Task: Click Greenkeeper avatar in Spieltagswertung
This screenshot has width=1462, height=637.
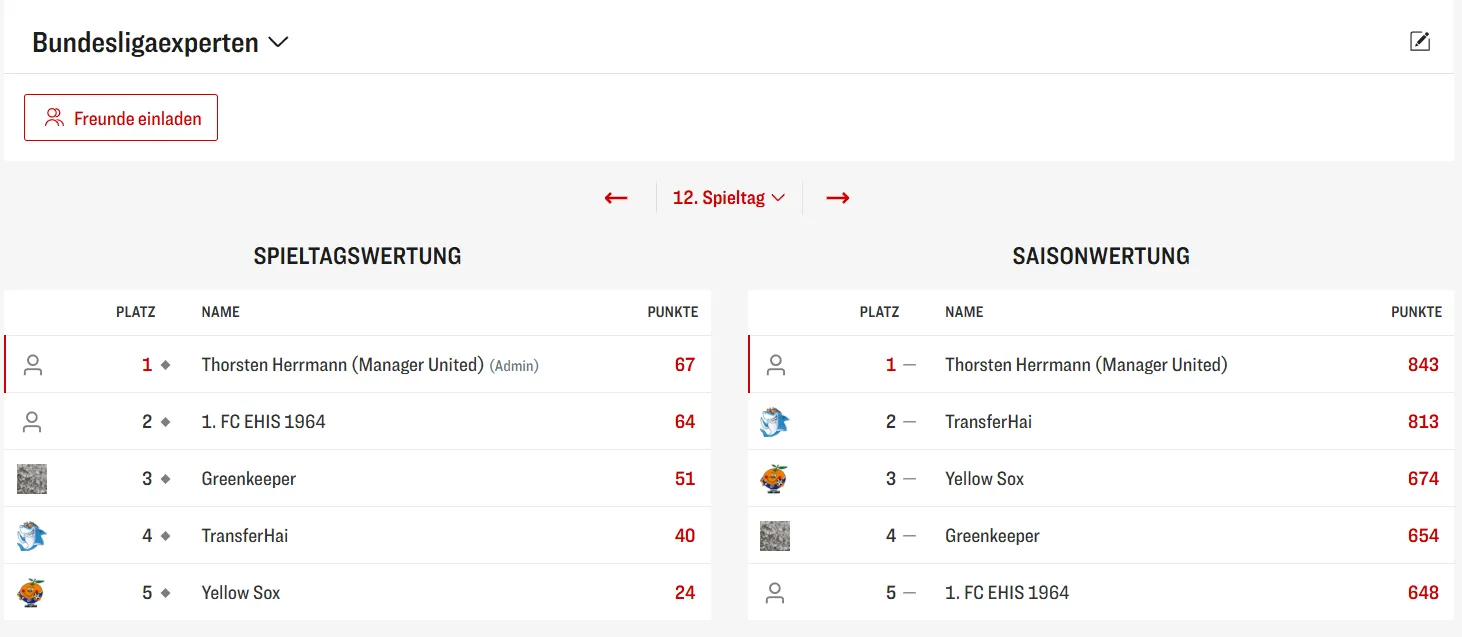Action: click(32, 479)
